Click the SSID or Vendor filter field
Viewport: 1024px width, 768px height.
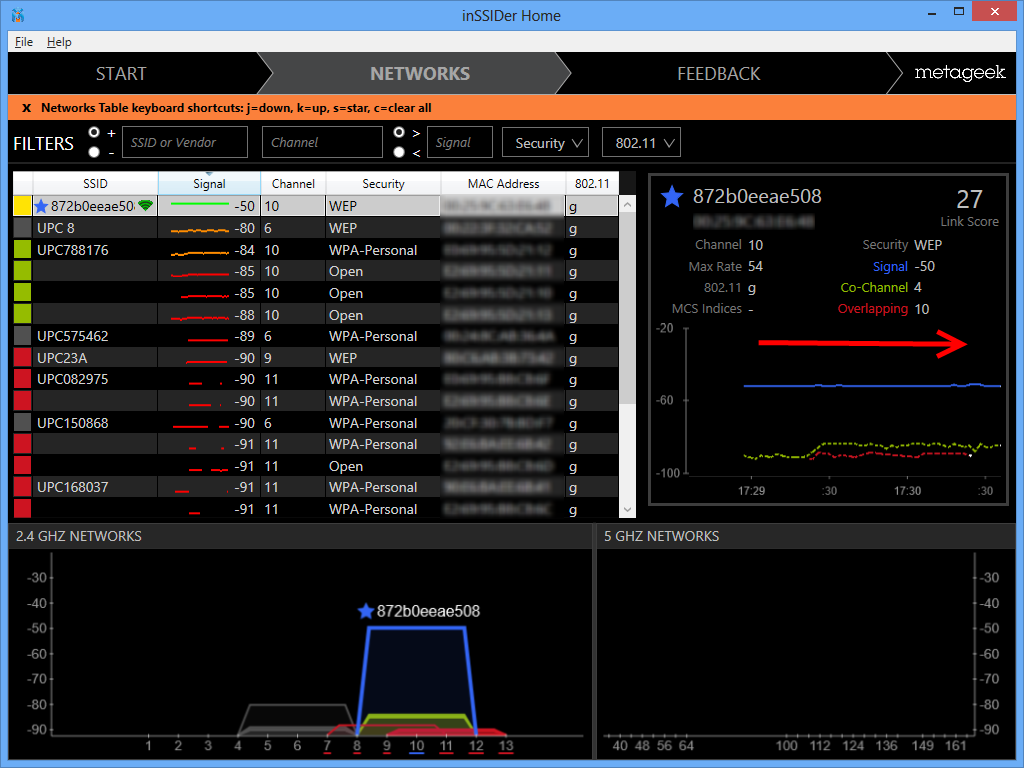pyautogui.click(x=185, y=142)
